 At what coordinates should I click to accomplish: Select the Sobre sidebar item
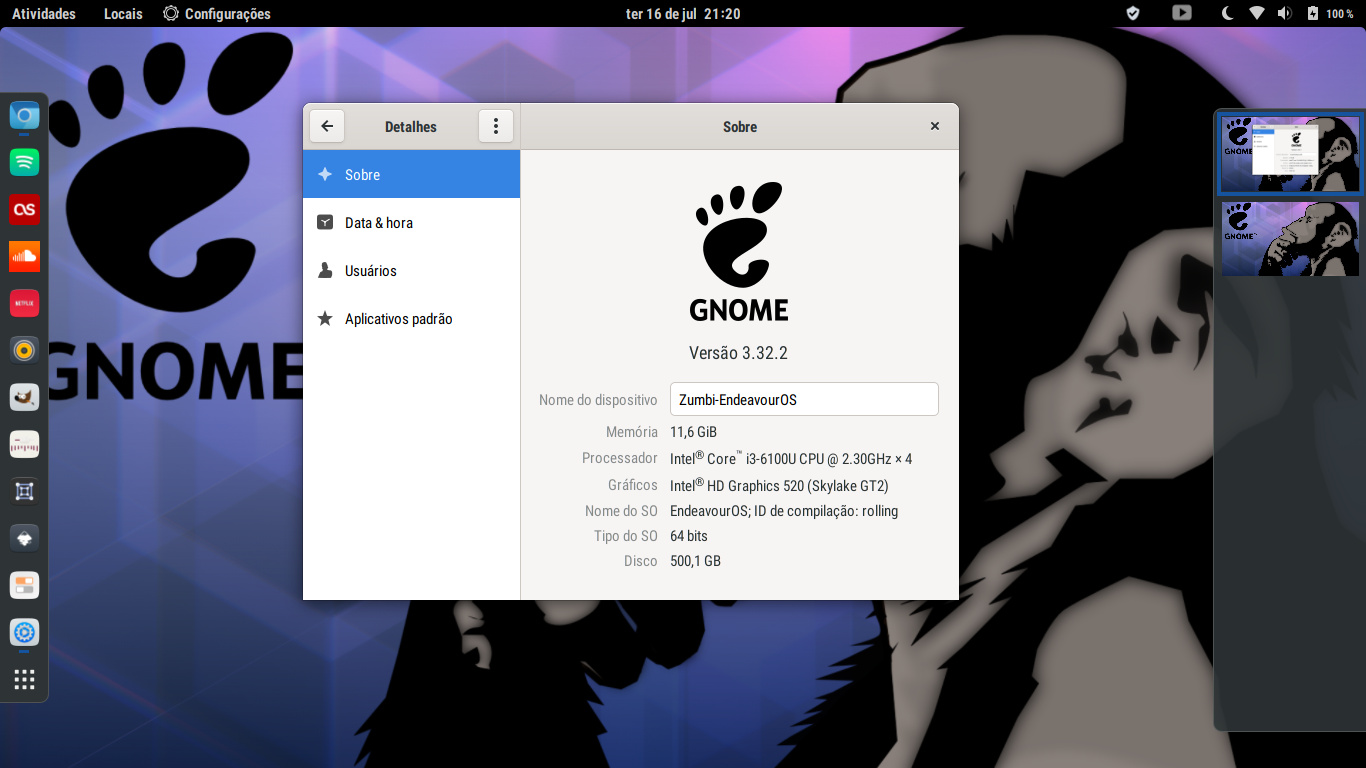tap(412, 174)
